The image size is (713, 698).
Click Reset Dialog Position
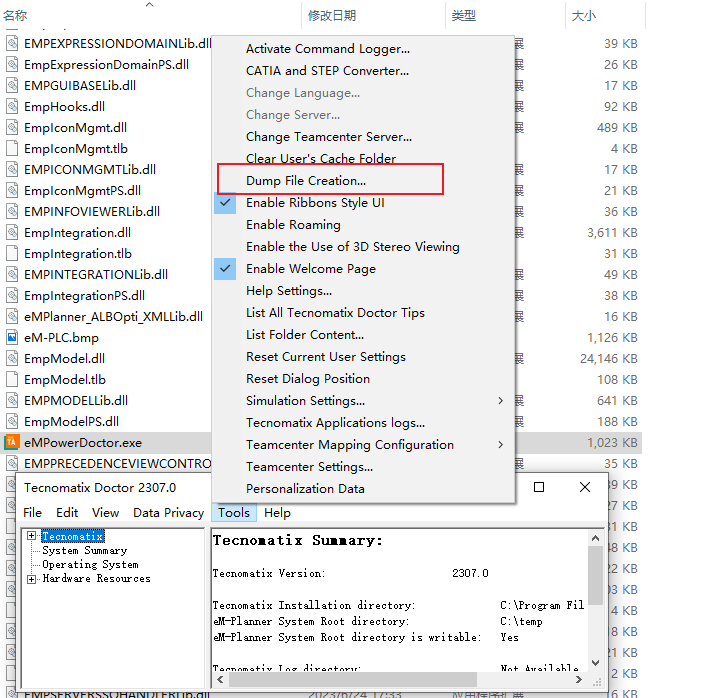pos(308,379)
